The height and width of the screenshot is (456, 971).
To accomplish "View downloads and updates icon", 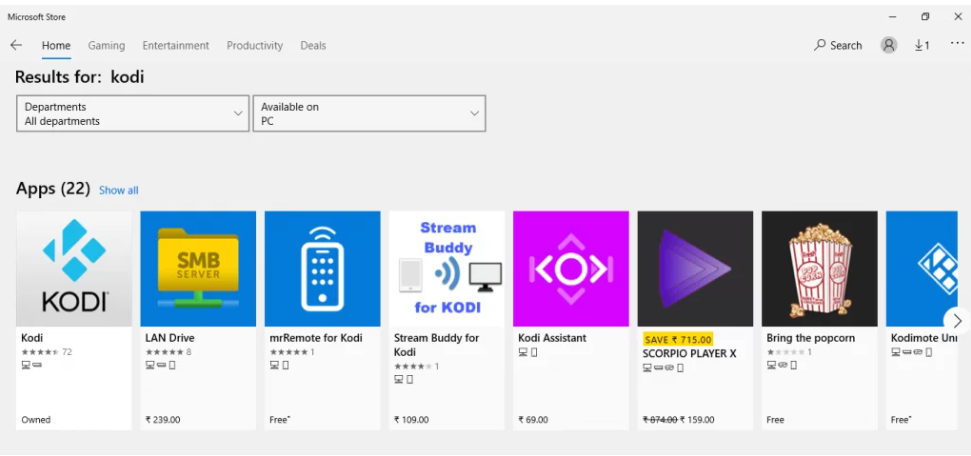I will [922, 45].
